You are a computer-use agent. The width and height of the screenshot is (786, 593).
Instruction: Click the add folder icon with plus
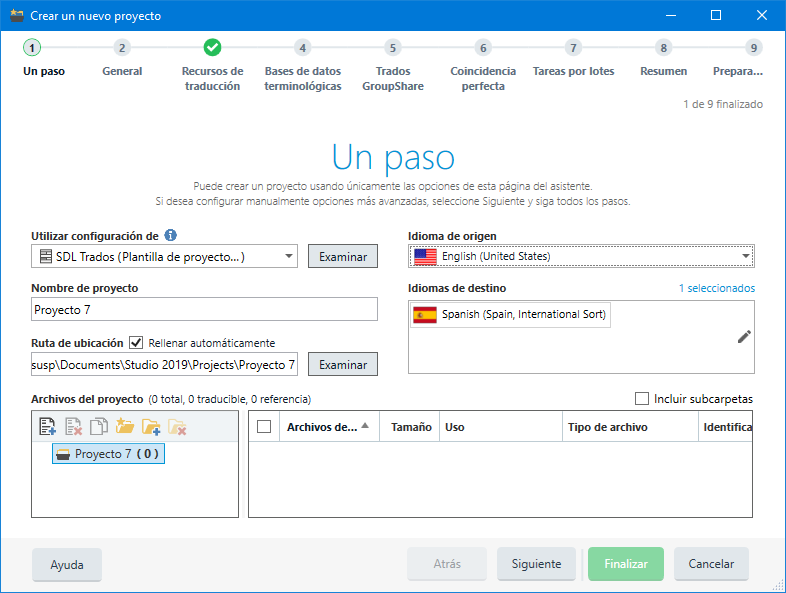coord(151,427)
